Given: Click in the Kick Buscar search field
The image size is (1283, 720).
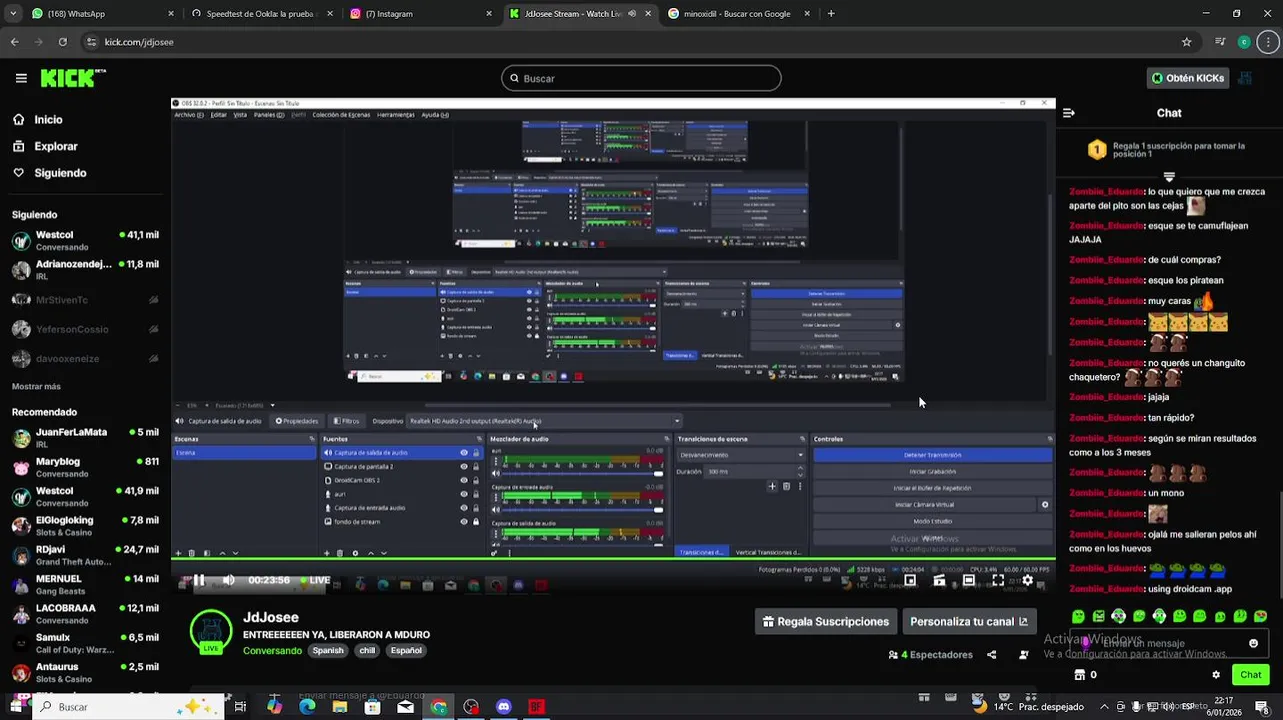Looking at the screenshot, I should tap(641, 78).
